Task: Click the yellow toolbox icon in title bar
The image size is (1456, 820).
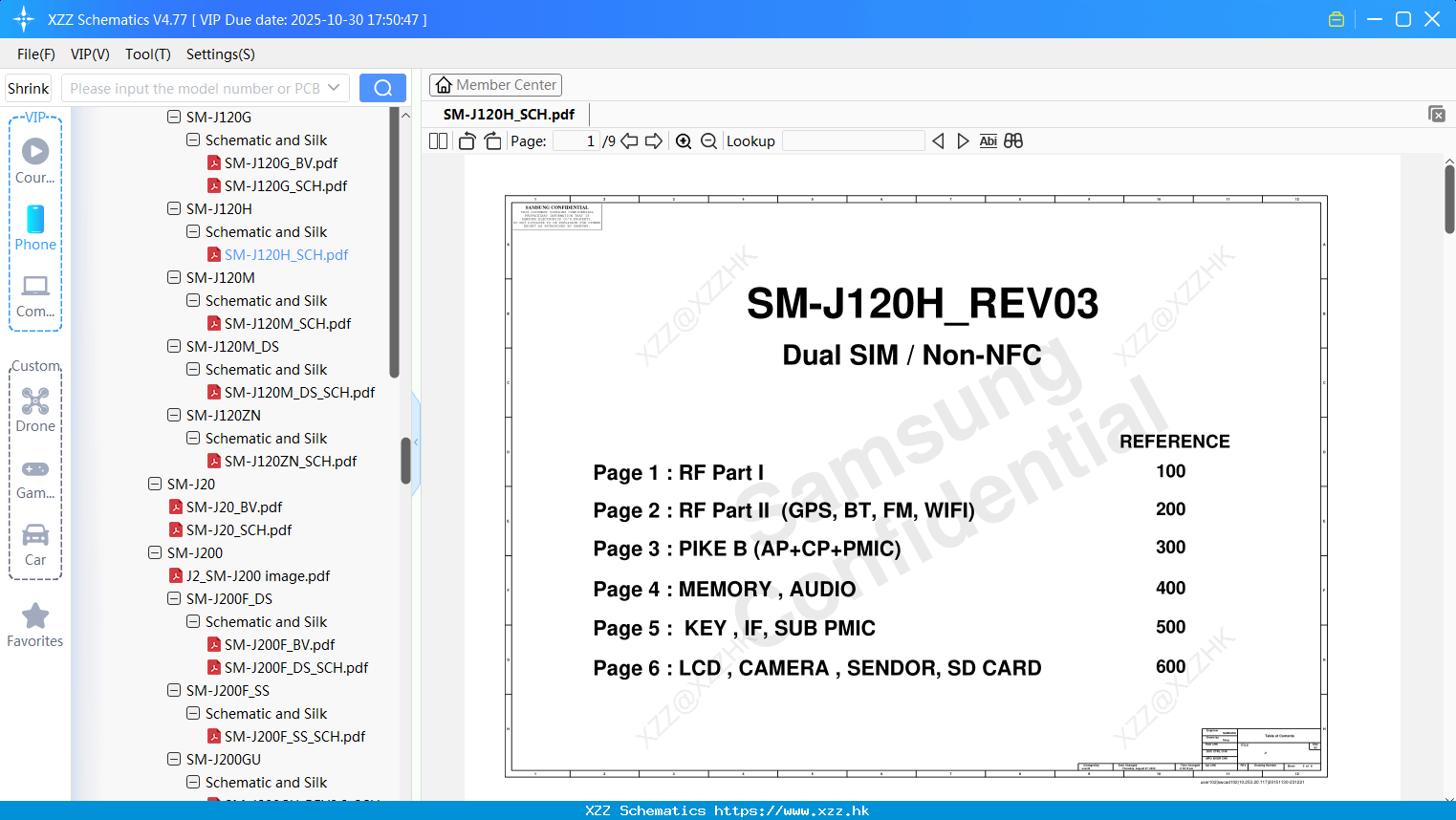Action: point(1336,19)
